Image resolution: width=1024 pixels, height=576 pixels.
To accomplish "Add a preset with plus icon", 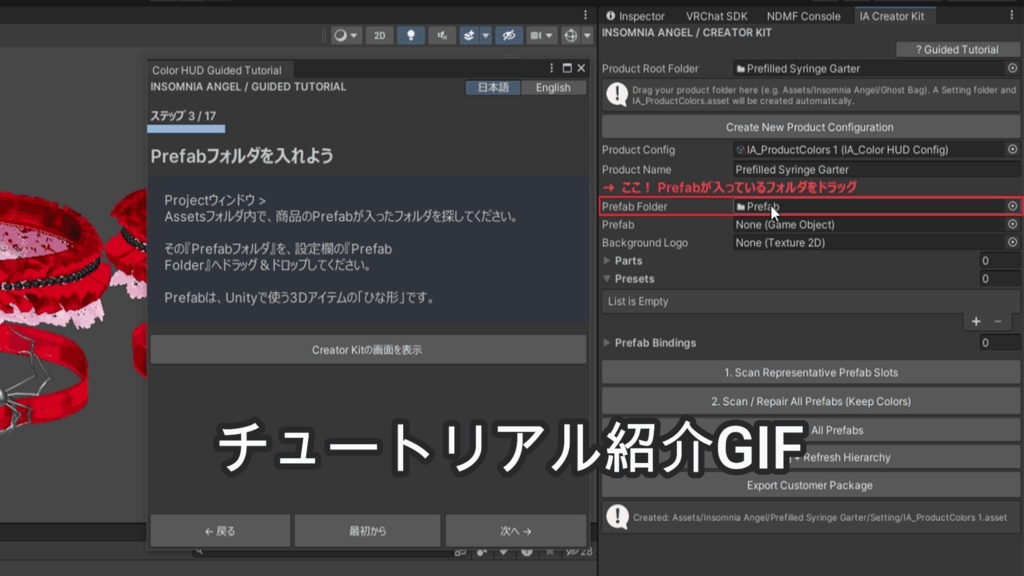I will (976, 321).
